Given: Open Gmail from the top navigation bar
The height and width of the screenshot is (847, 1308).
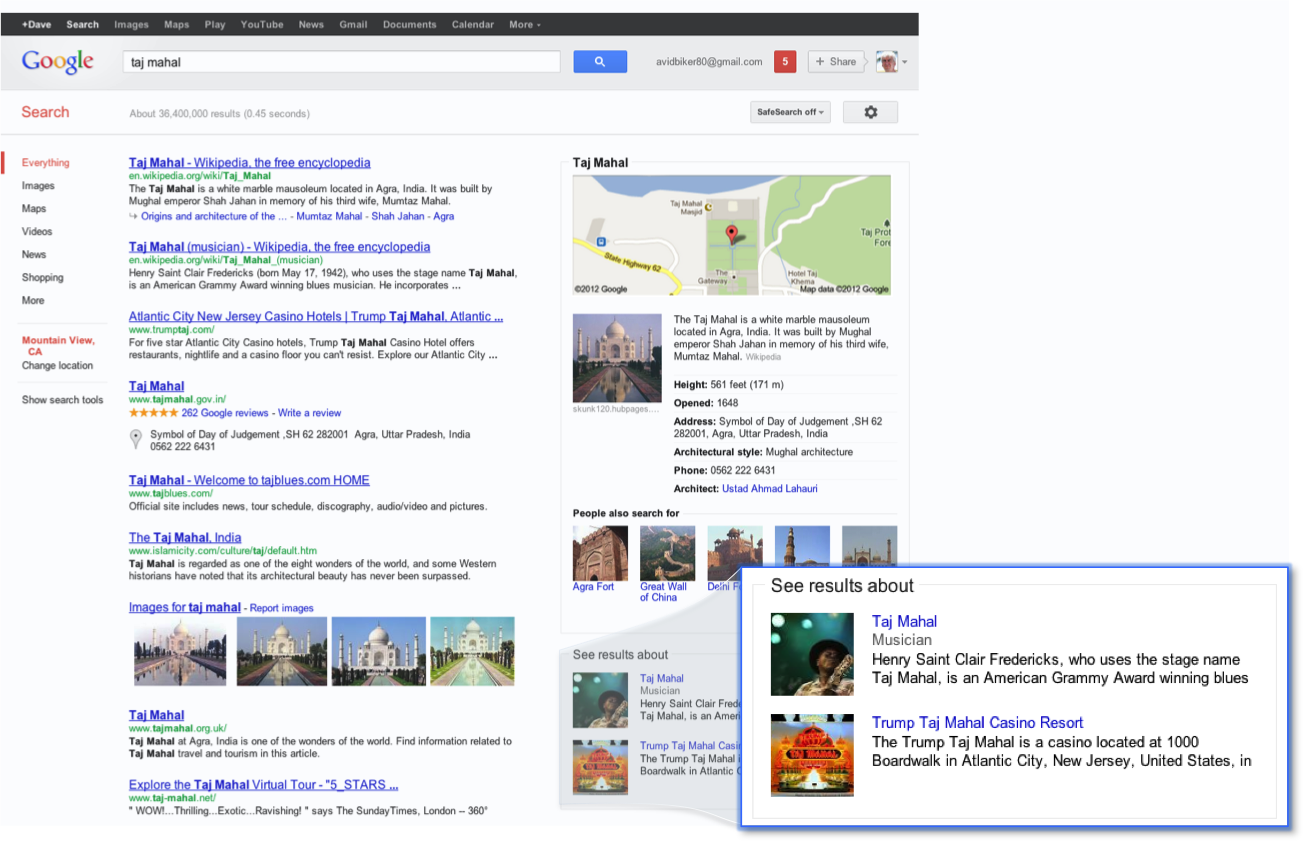Looking at the screenshot, I should (353, 24).
